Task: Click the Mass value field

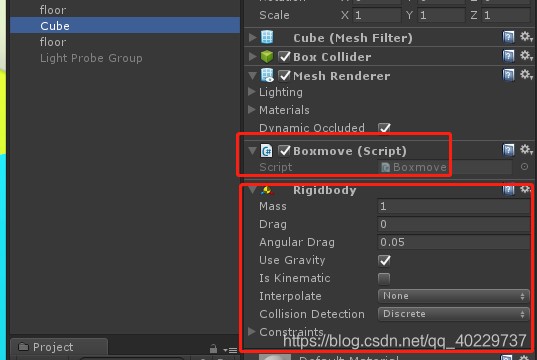Action: click(x=454, y=206)
